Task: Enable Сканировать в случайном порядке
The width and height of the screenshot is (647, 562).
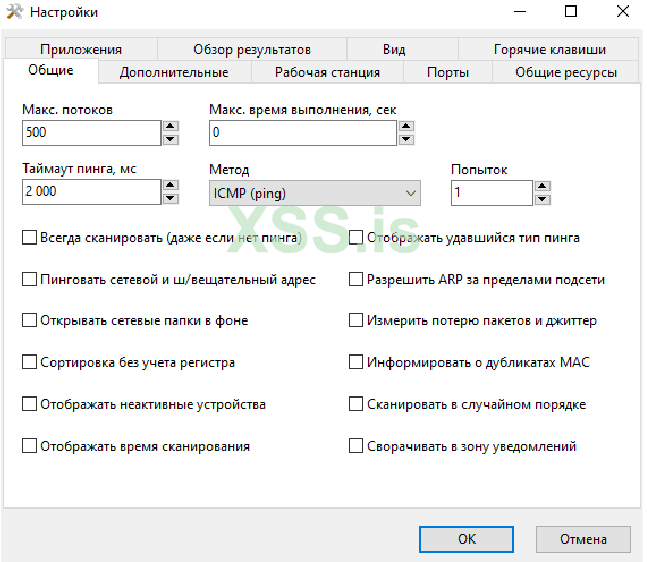Action: tap(356, 404)
